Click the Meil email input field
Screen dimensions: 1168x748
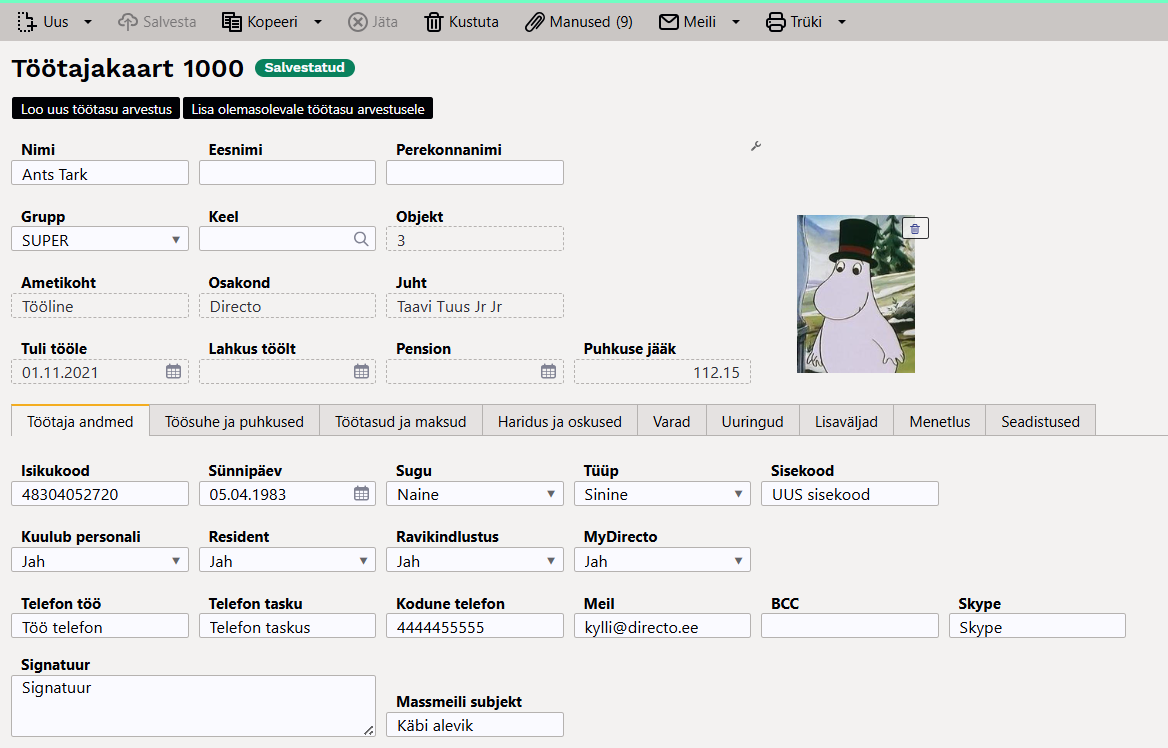click(x=661, y=627)
